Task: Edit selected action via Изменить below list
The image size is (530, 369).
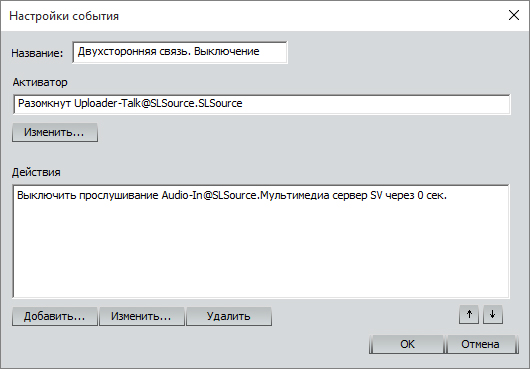Action: pyautogui.click(x=142, y=316)
